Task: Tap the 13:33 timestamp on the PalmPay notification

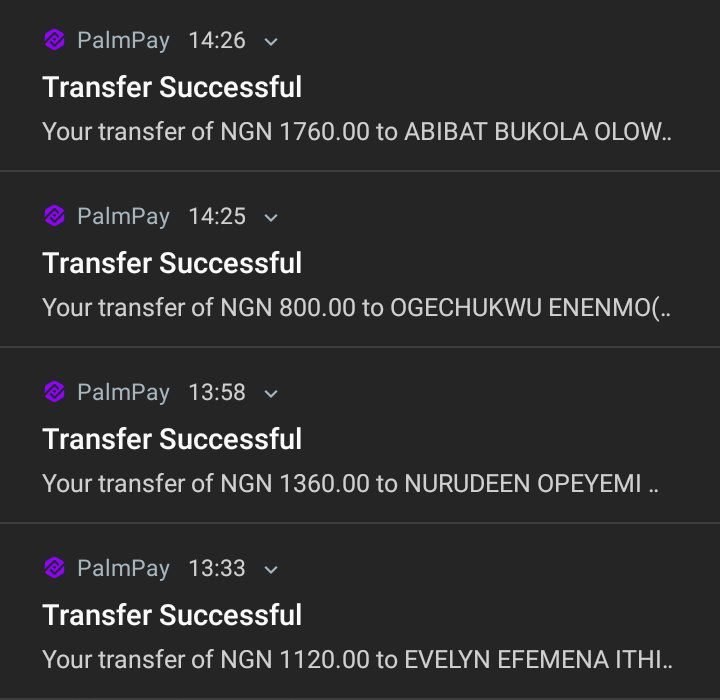Action: [x=217, y=568]
